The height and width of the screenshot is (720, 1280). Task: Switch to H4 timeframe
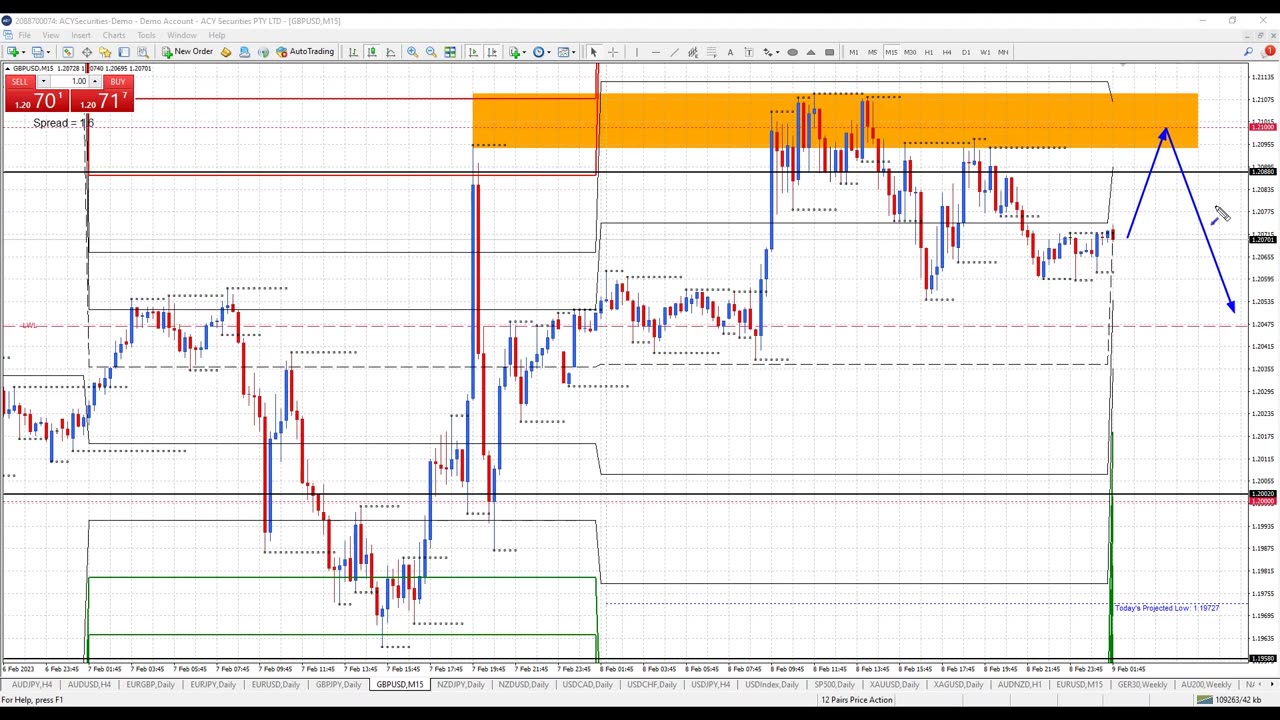click(947, 52)
